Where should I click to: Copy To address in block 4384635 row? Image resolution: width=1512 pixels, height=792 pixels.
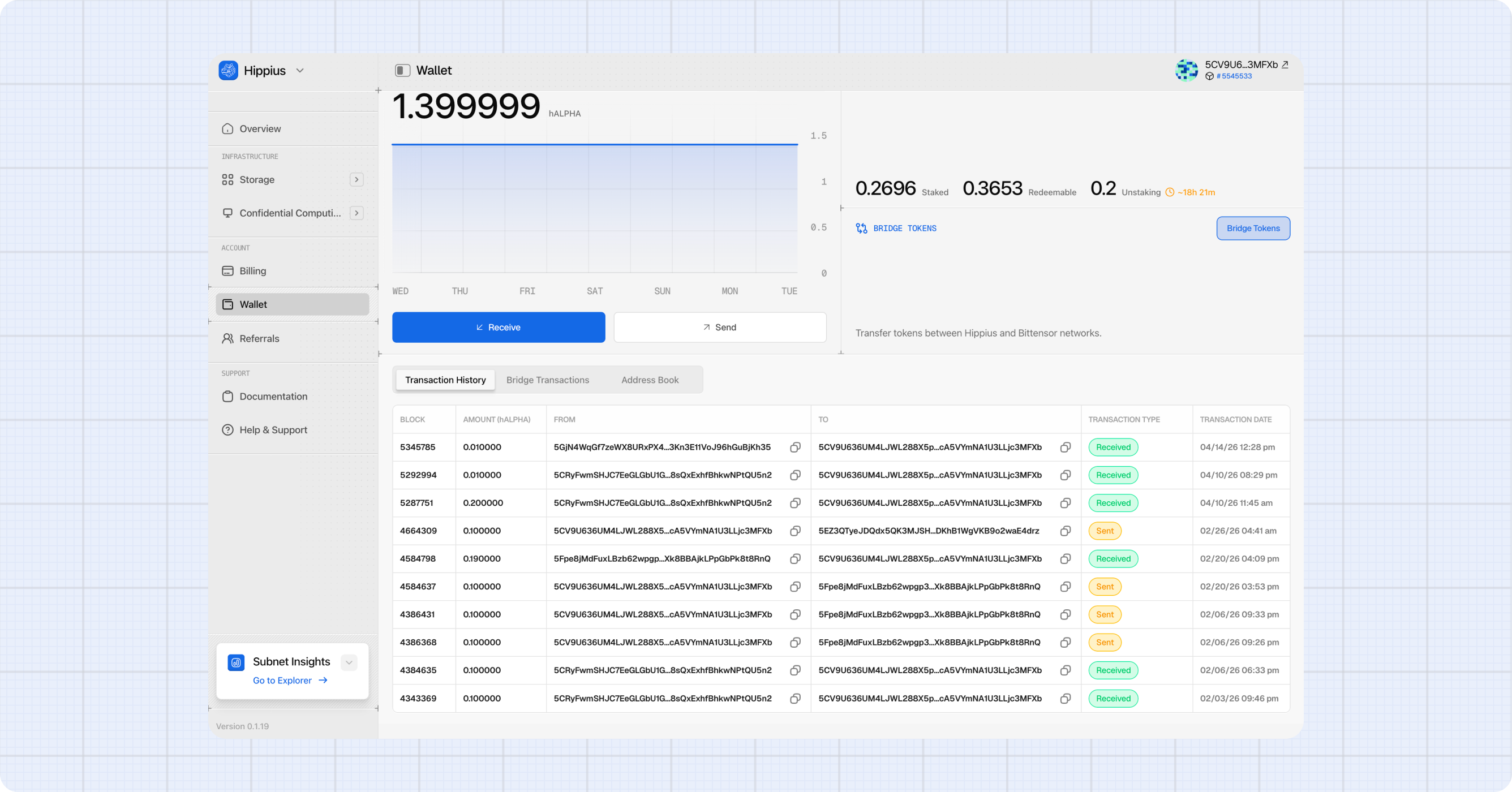(1066, 670)
